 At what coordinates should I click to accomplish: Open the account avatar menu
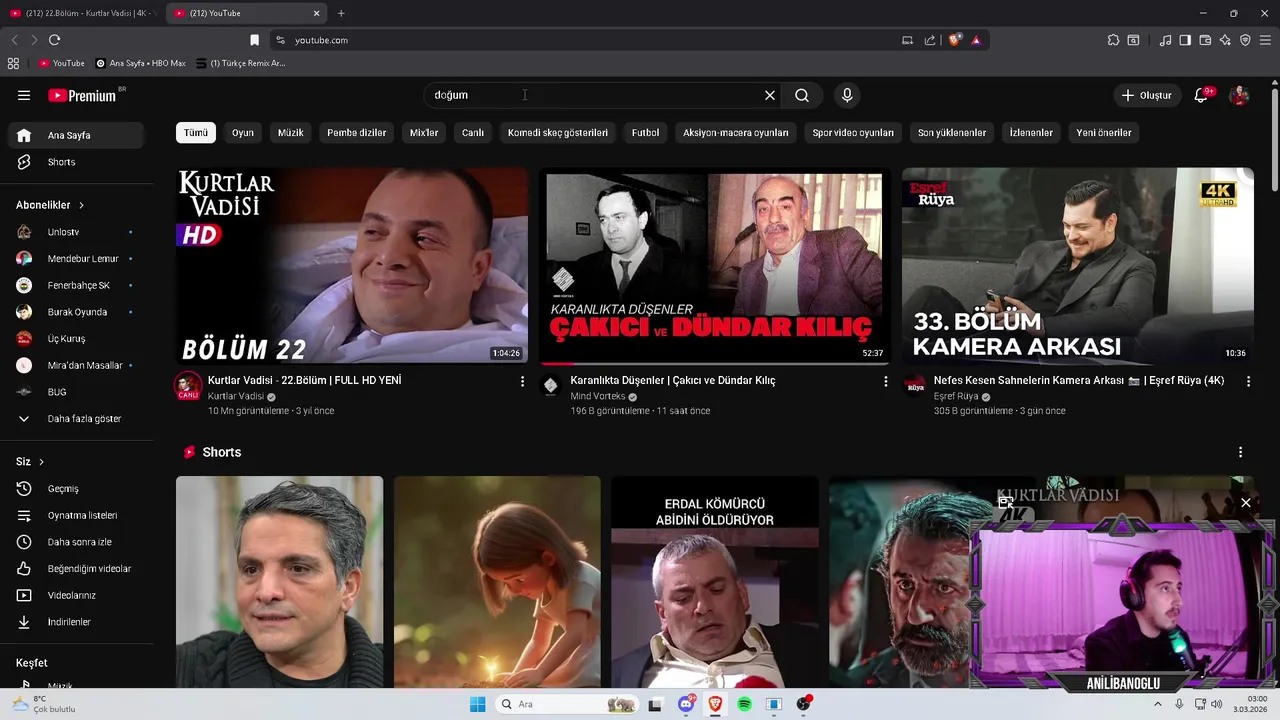tap(1239, 95)
